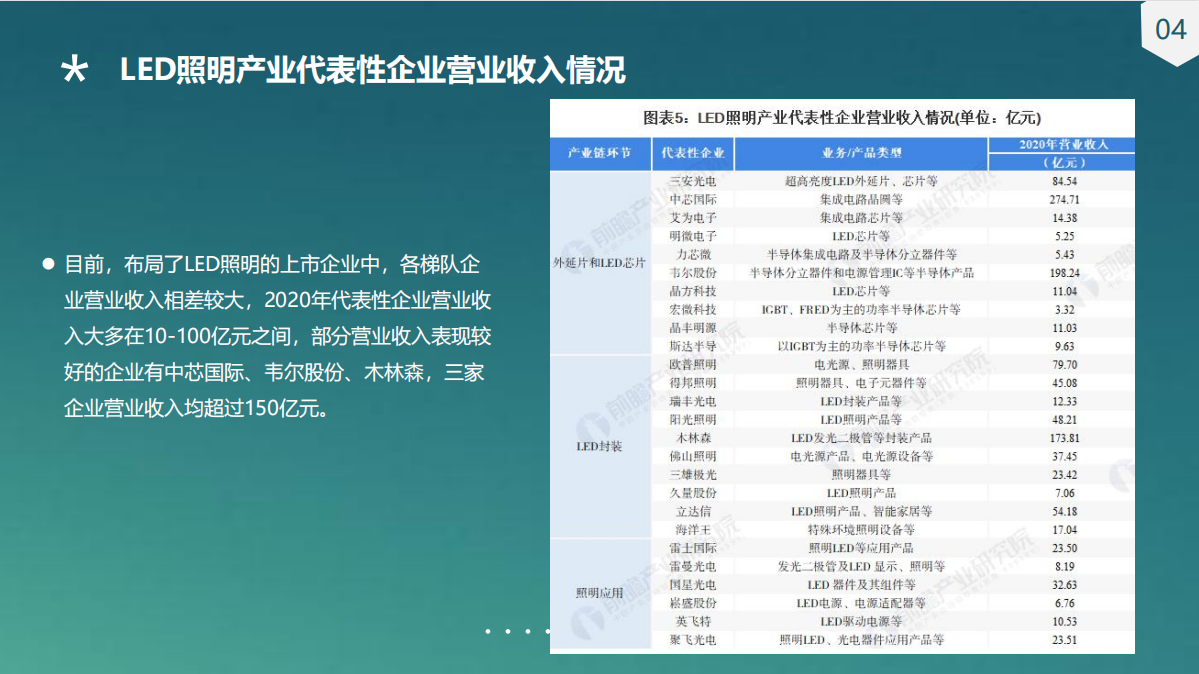Image resolution: width=1199 pixels, height=674 pixels.
Task: Click 木林森 revenue value 173.81
Action: [x=1063, y=438]
